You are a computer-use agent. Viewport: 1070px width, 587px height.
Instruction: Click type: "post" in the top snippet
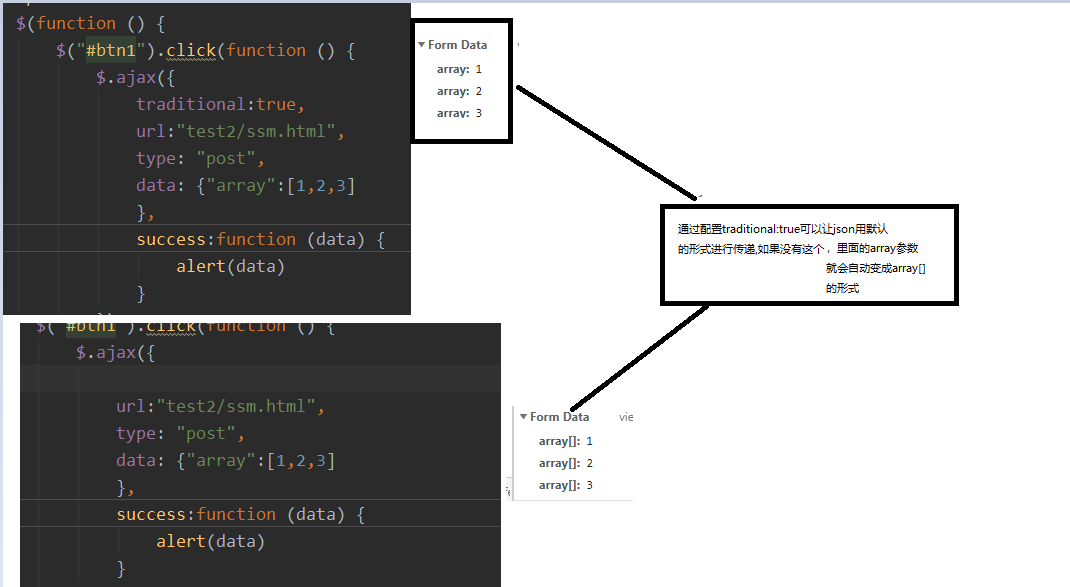pyautogui.click(x=200, y=158)
